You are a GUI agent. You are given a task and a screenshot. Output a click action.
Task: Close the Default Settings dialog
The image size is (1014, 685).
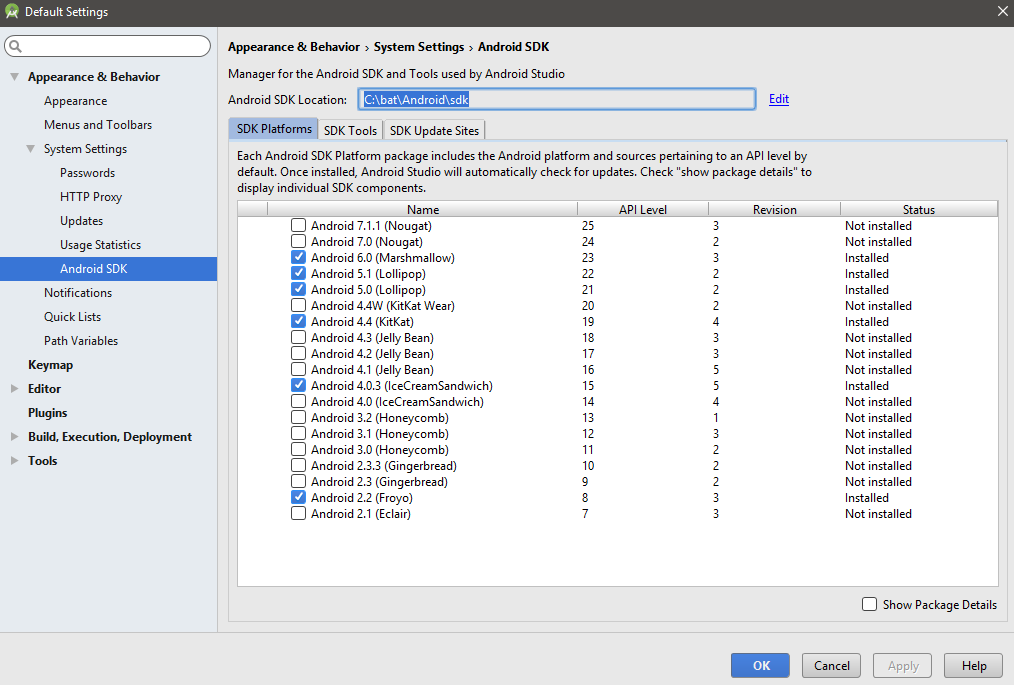(1002, 11)
